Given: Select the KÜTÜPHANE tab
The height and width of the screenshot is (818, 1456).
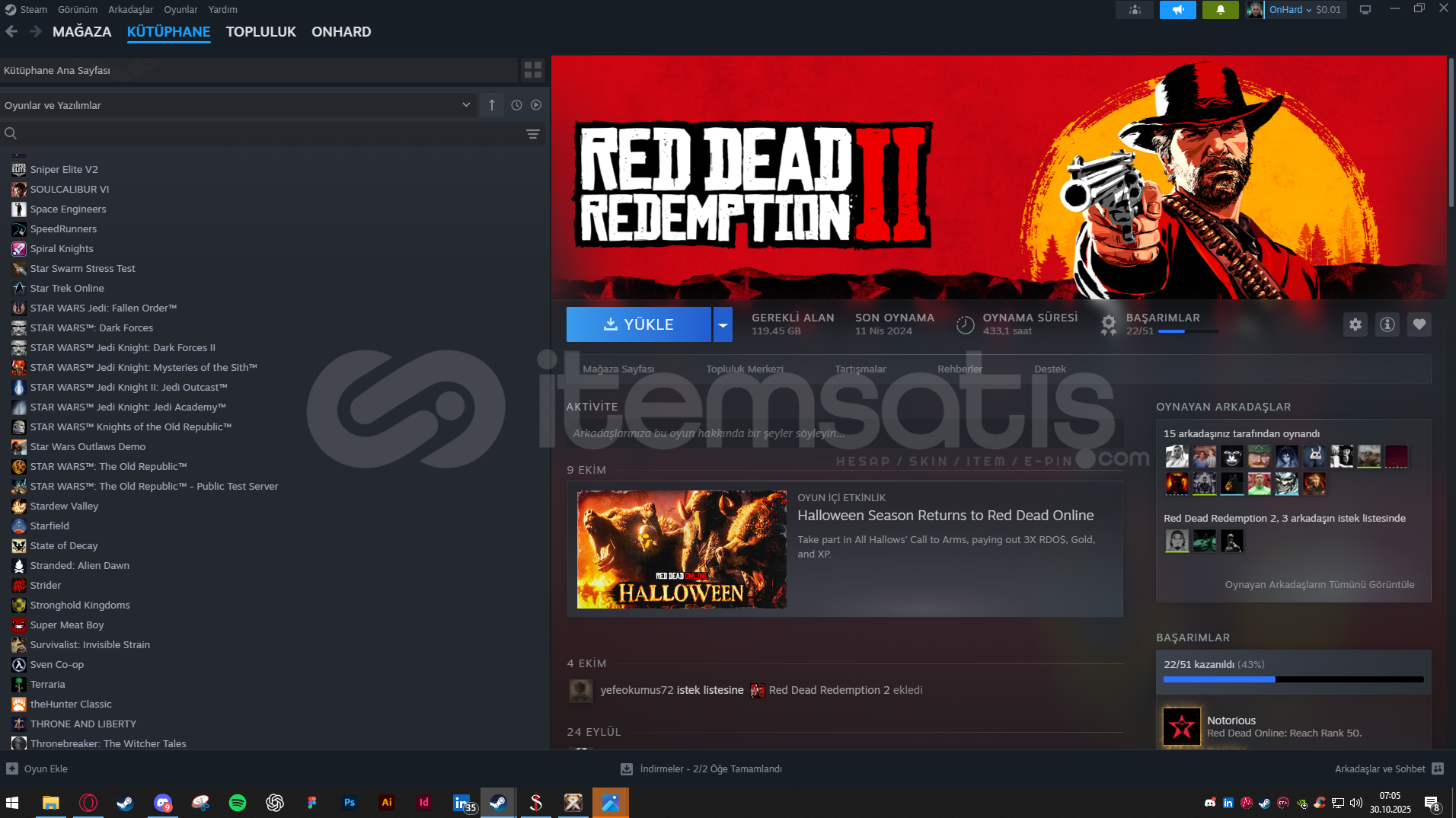Looking at the screenshot, I should 169,32.
